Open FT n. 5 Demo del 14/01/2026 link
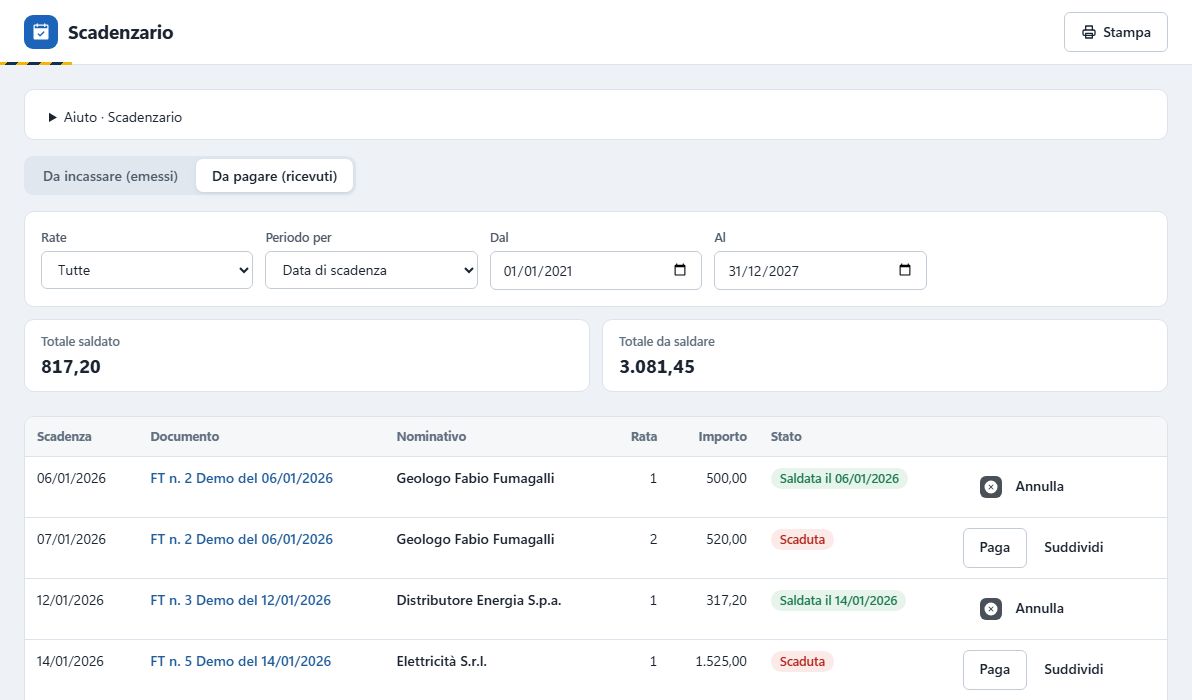This screenshot has width=1192, height=700. (x=240, y=661)
